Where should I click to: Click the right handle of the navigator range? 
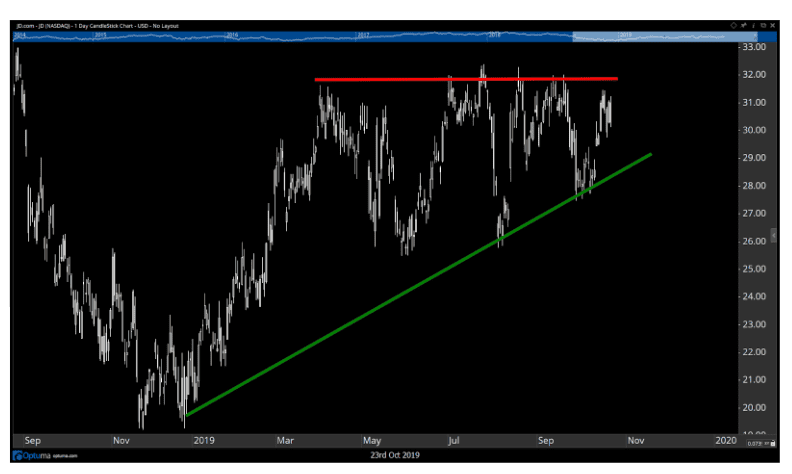pos(756,36)
